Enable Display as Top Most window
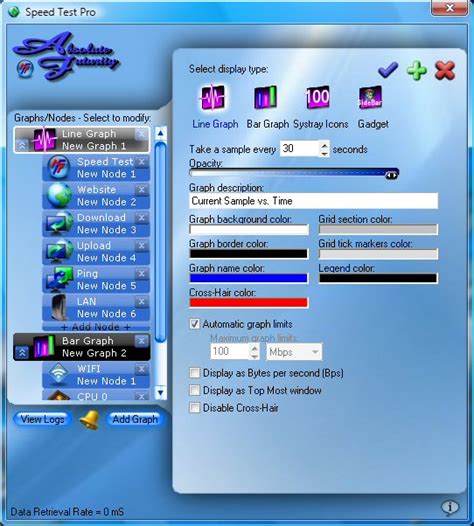474x526 pixels. (195, 390)
